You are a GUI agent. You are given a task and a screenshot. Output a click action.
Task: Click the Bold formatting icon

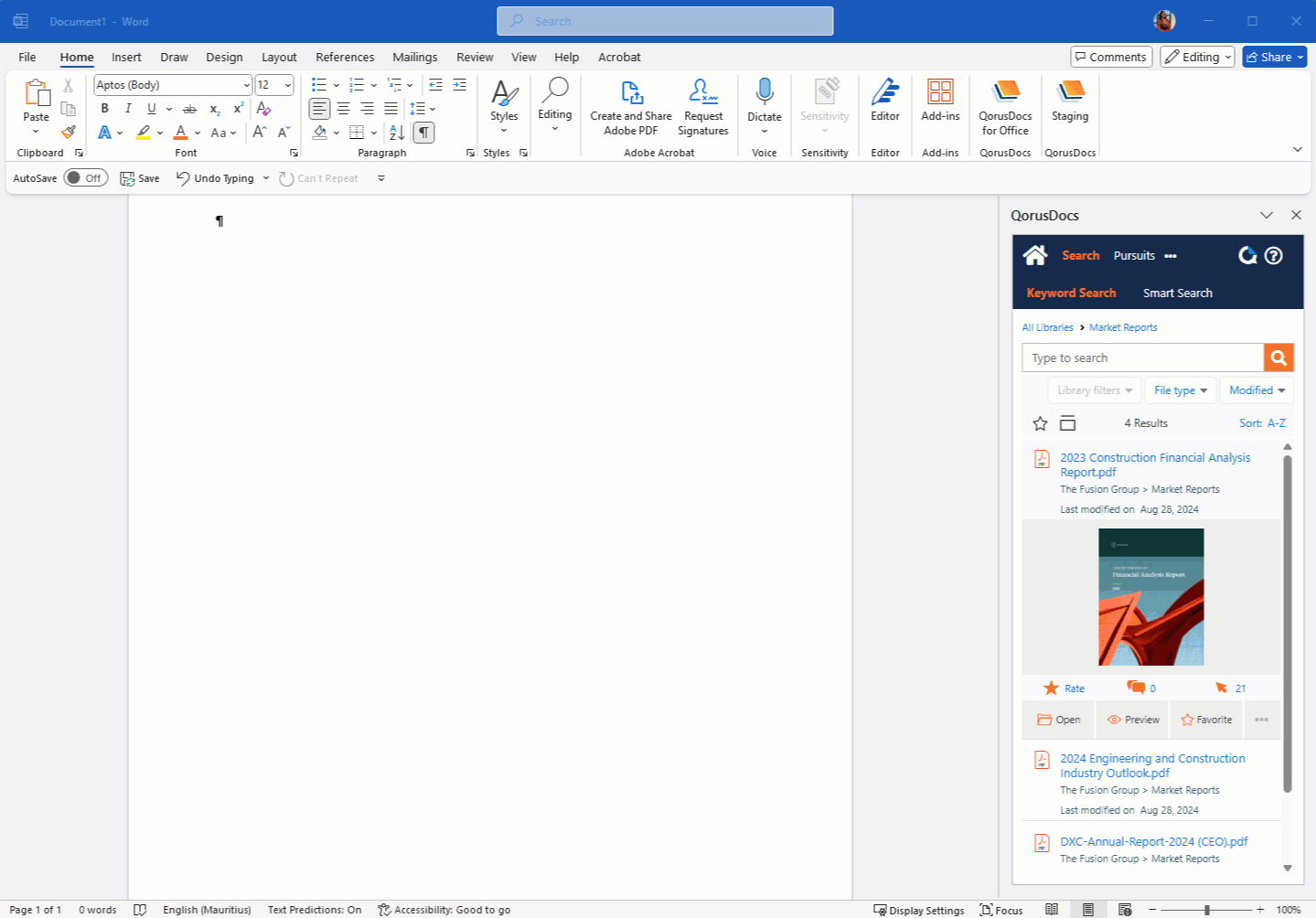pos(104,109)
